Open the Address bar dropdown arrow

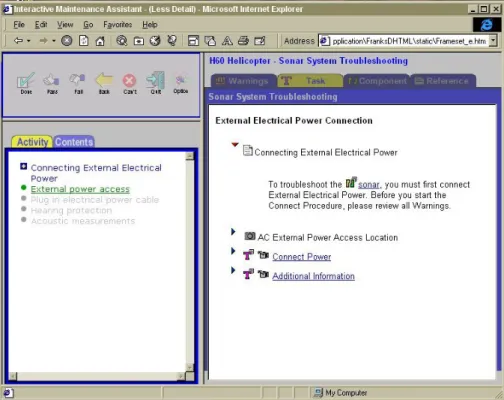tap(493, 41)
